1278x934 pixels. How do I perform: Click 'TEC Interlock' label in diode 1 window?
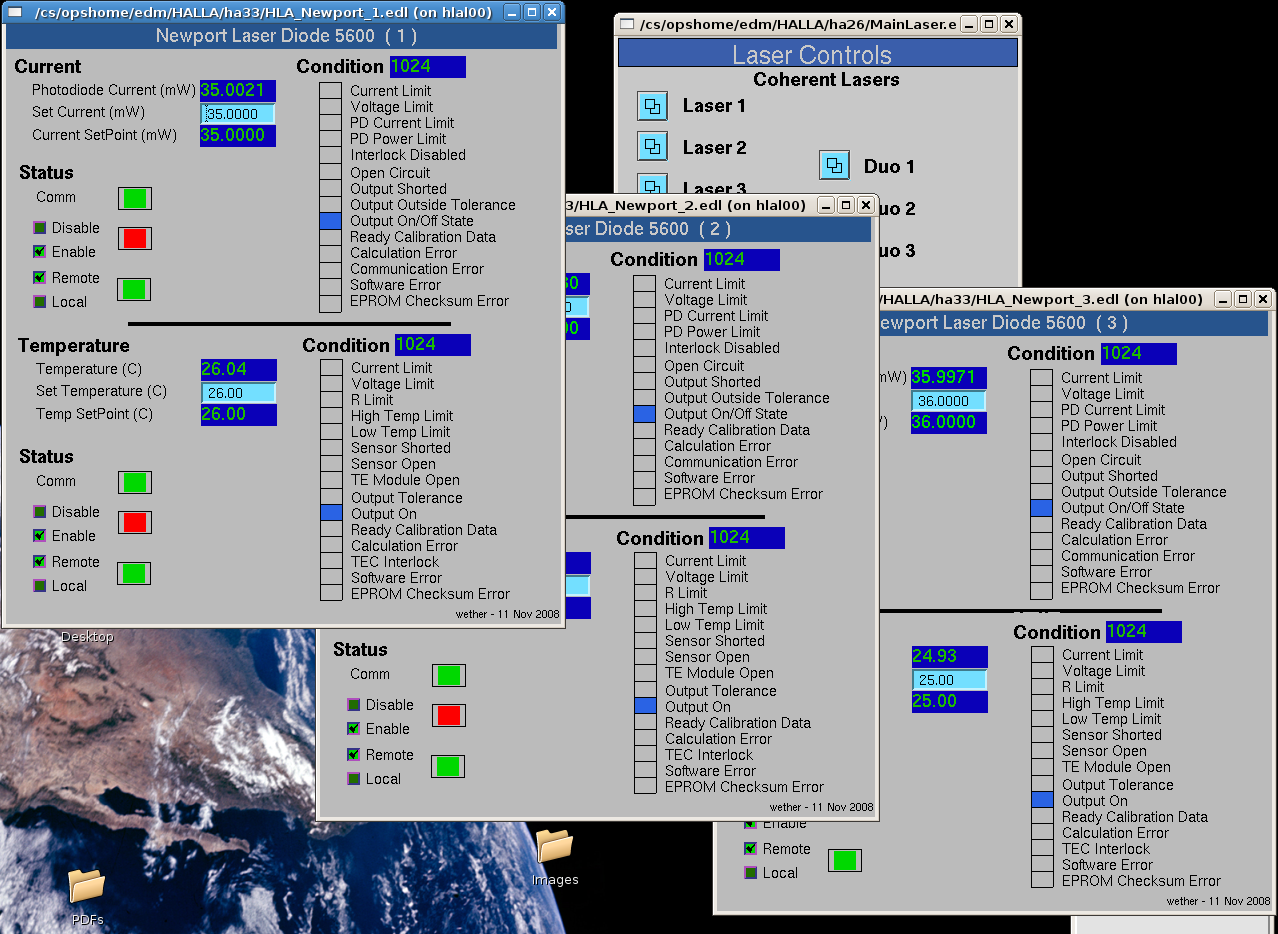[395, 562]
